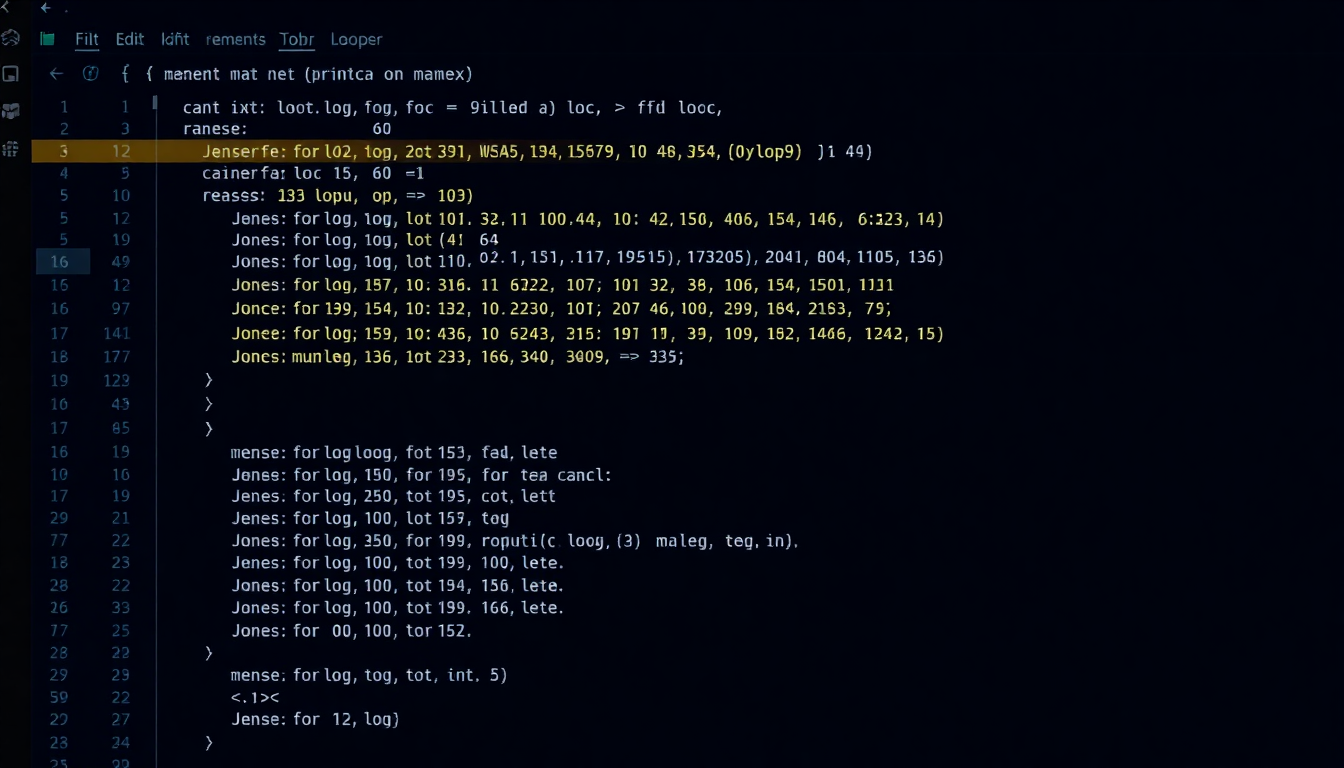The width and height of the screenshot is (1344, 768).
Task: Open the square panel icon in the sidebar
Action: 11,74
